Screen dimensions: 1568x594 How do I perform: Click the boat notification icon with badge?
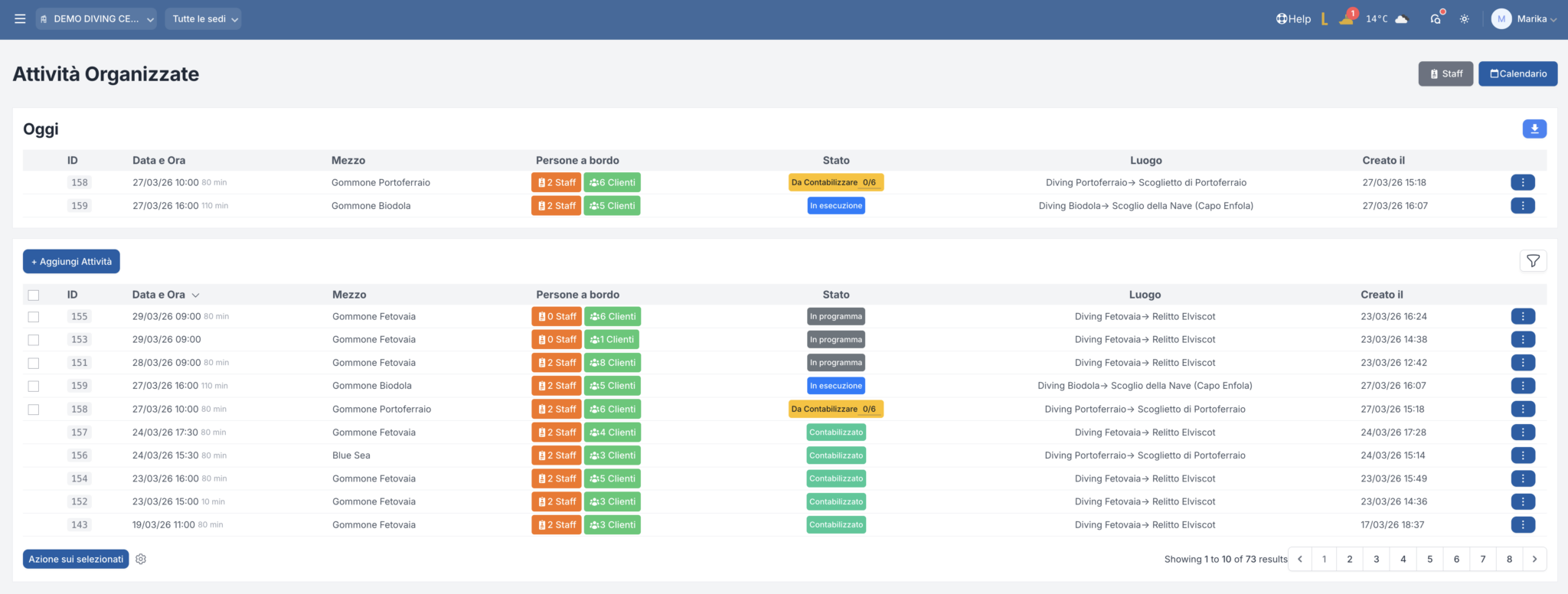point(1347,18)
